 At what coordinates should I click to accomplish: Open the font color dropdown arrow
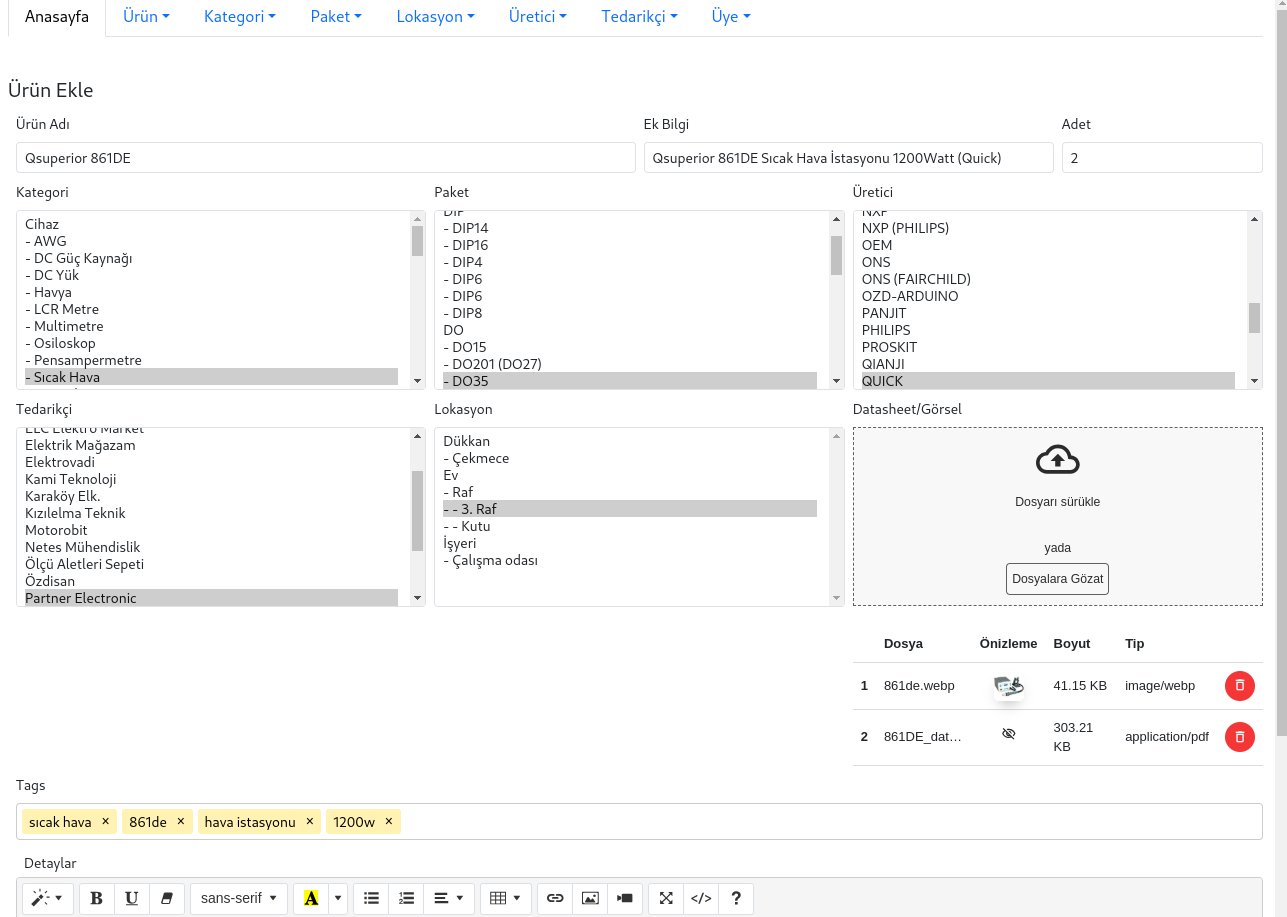[x=338, y=898]
